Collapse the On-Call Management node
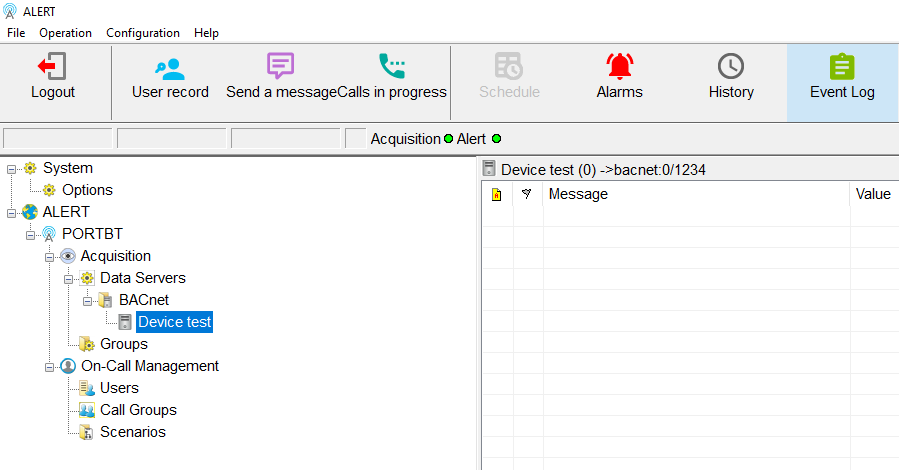Image resolution: width=899 pixels, height=470 pixels. click(50, 366)
